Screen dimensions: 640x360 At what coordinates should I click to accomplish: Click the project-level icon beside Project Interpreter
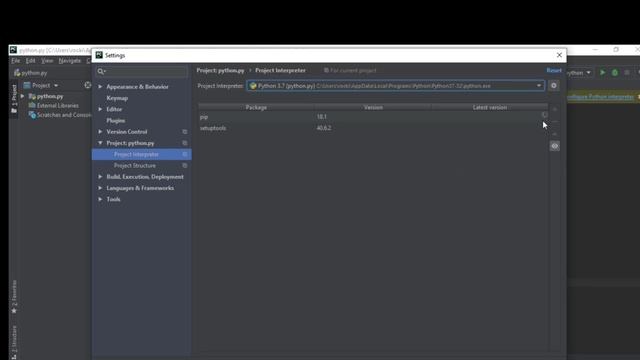(185, 154)
